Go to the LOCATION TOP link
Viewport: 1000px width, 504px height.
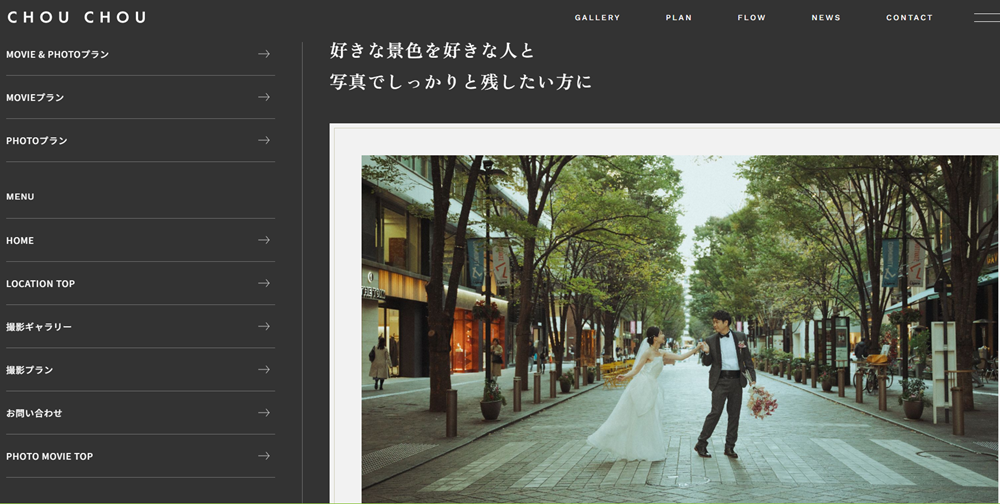pyautogui.click(x=41, y=284)
